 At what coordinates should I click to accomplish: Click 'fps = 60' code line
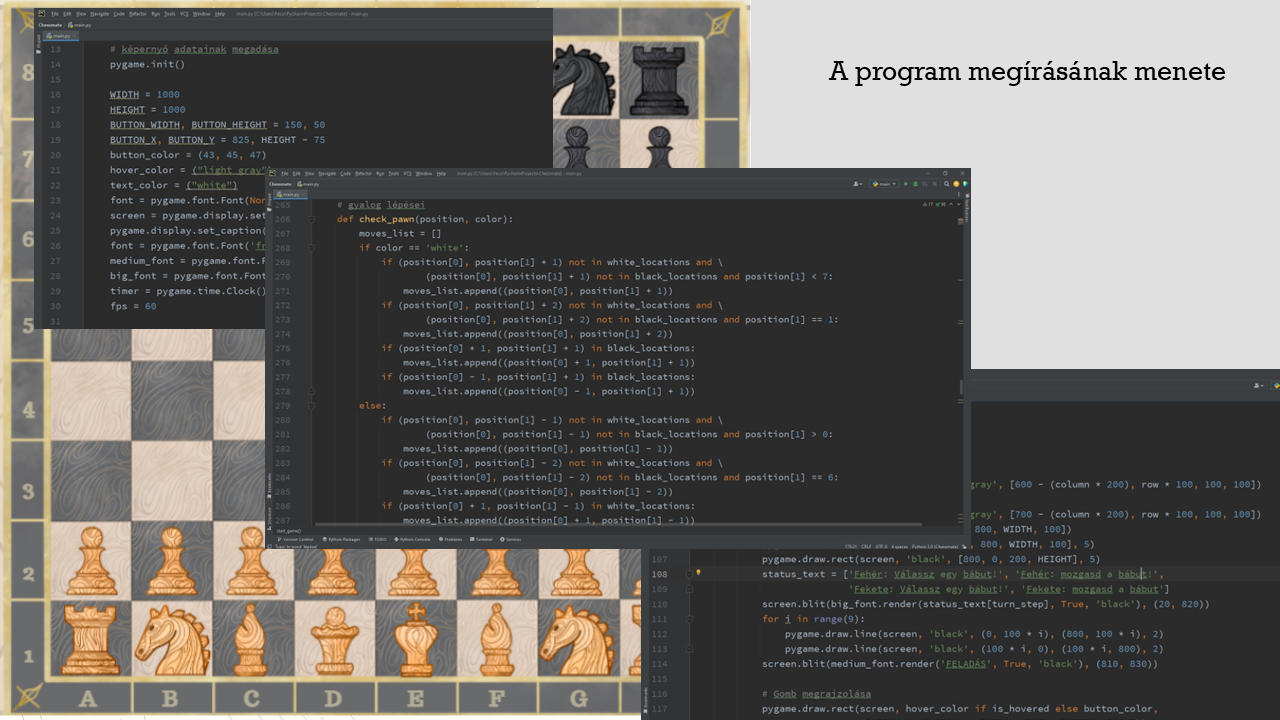pyautogui.click(x=133, y=306)
